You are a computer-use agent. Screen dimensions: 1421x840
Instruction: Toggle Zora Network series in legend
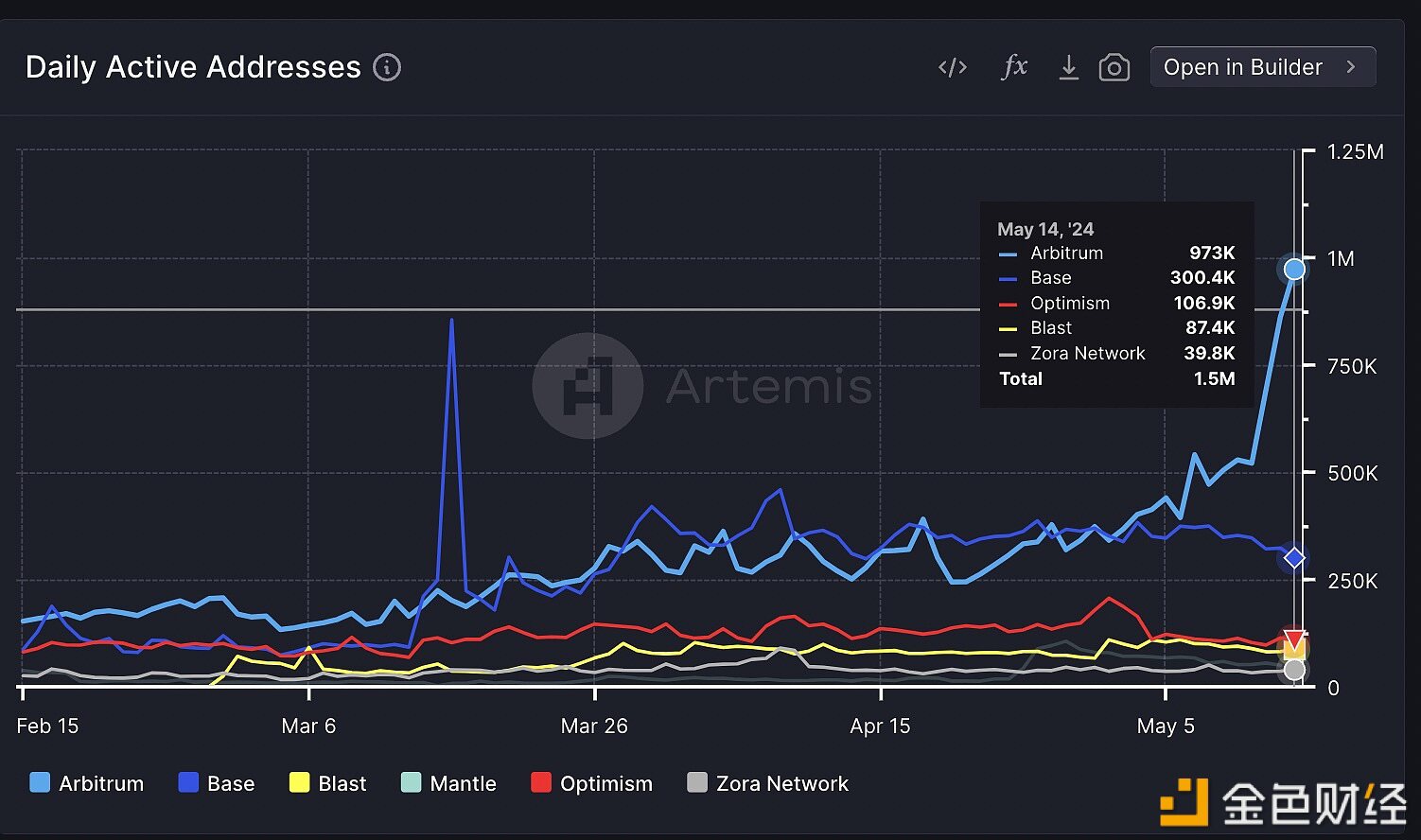(x=768, y=783)
